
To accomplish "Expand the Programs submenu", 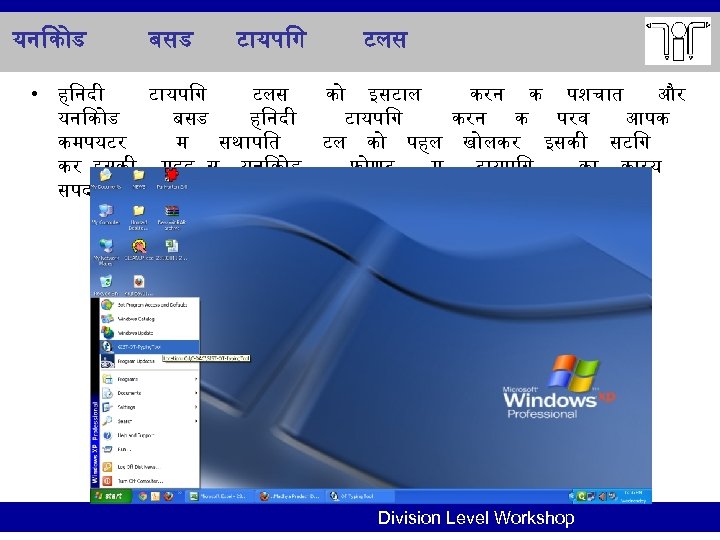I will coord(150,379).
